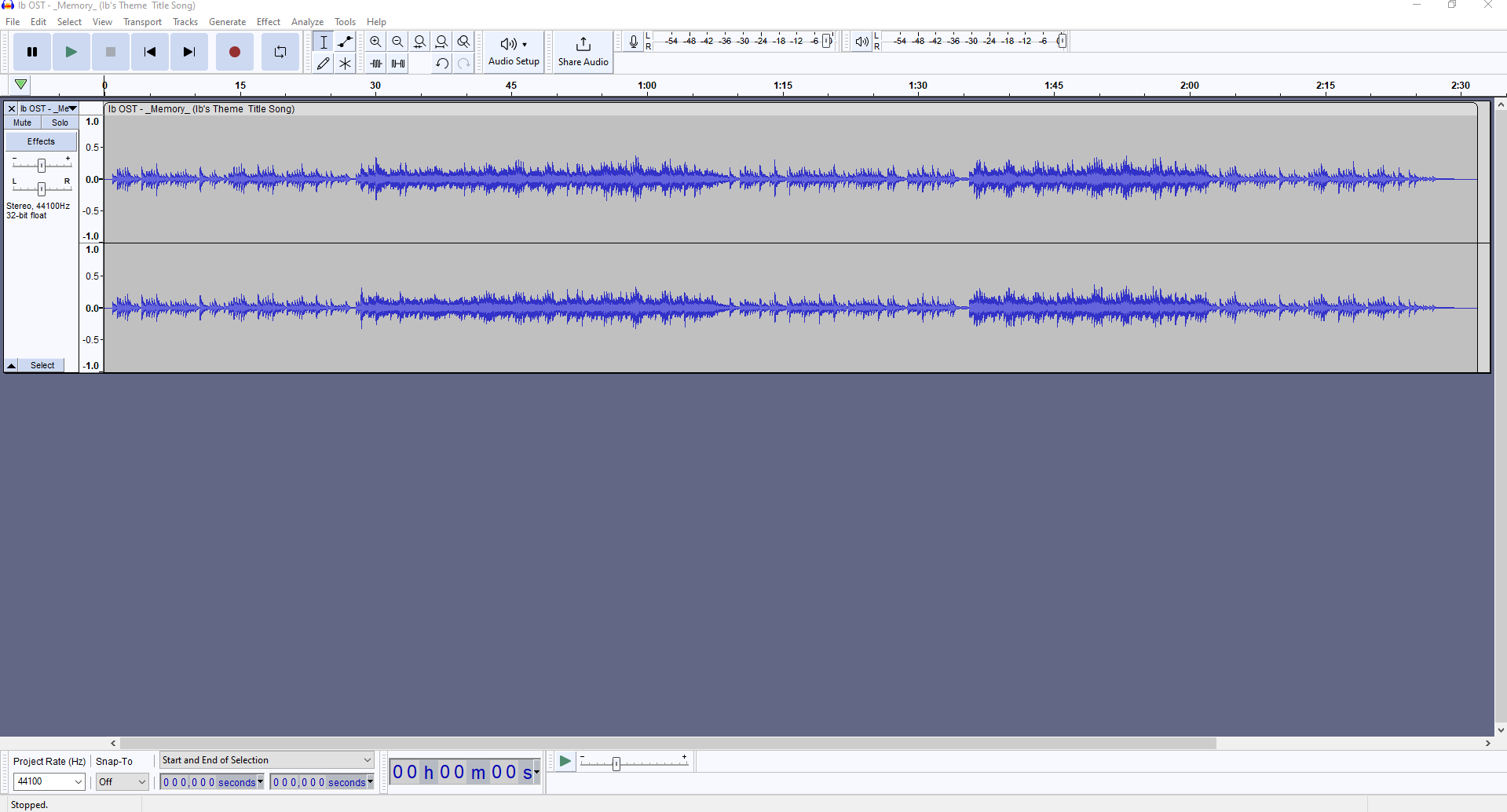The image size is (1507, 812).
Task: Trim audio outside selection icon
Action: click(x=376, y=64)
